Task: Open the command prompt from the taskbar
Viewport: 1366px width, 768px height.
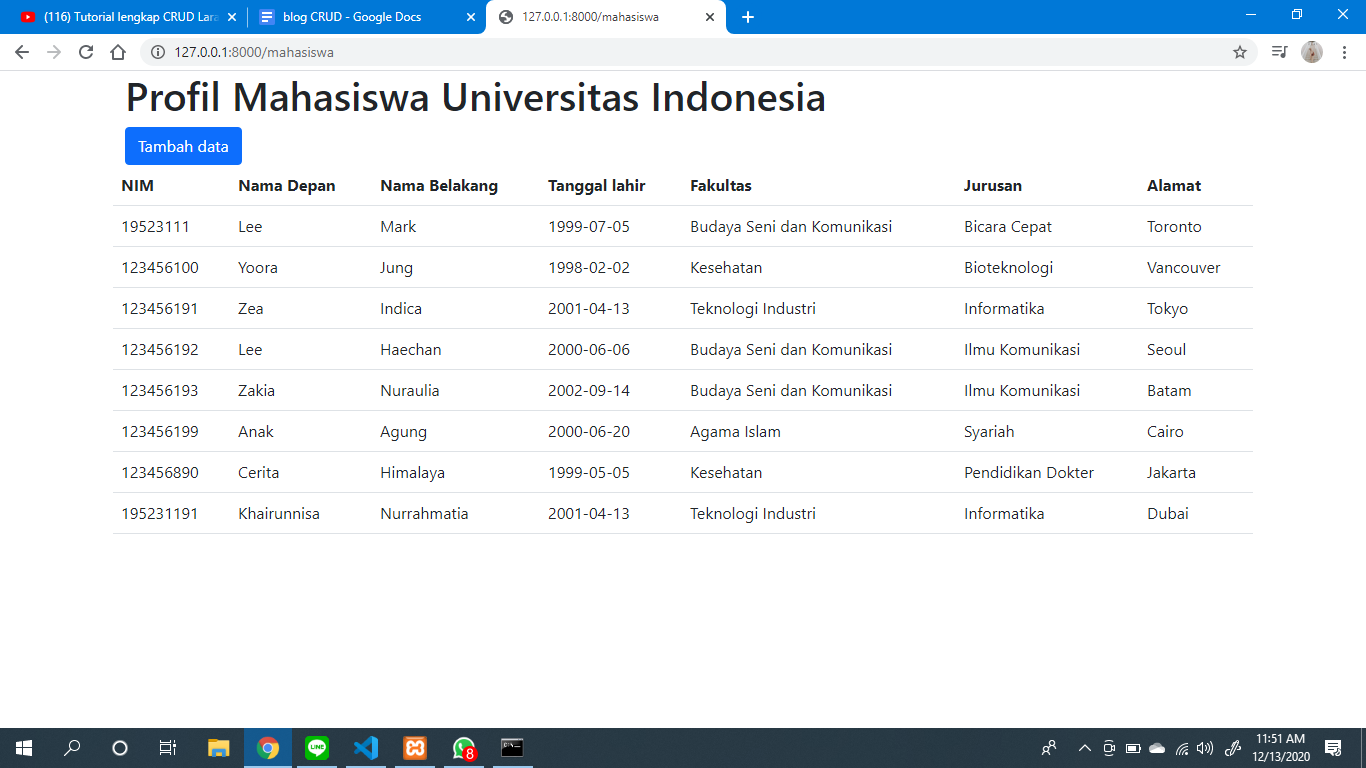Action: (x=512, y=747)
